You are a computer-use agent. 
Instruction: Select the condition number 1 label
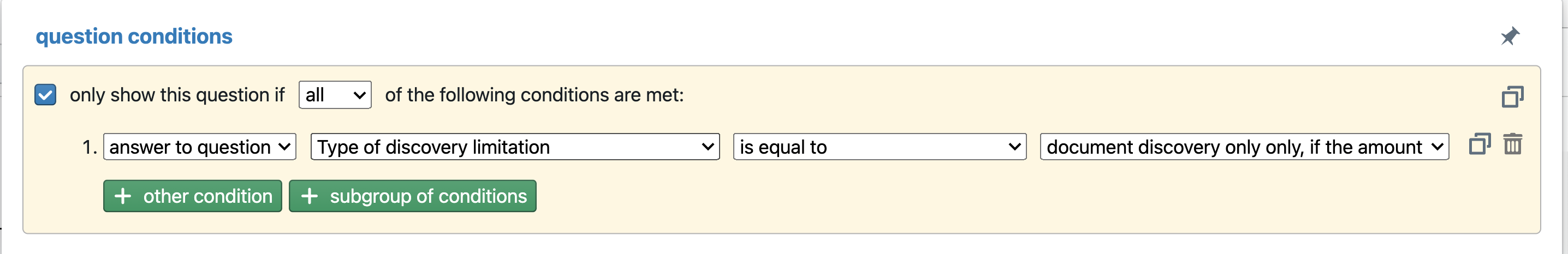pyautogui.click(x=90, y=147)
